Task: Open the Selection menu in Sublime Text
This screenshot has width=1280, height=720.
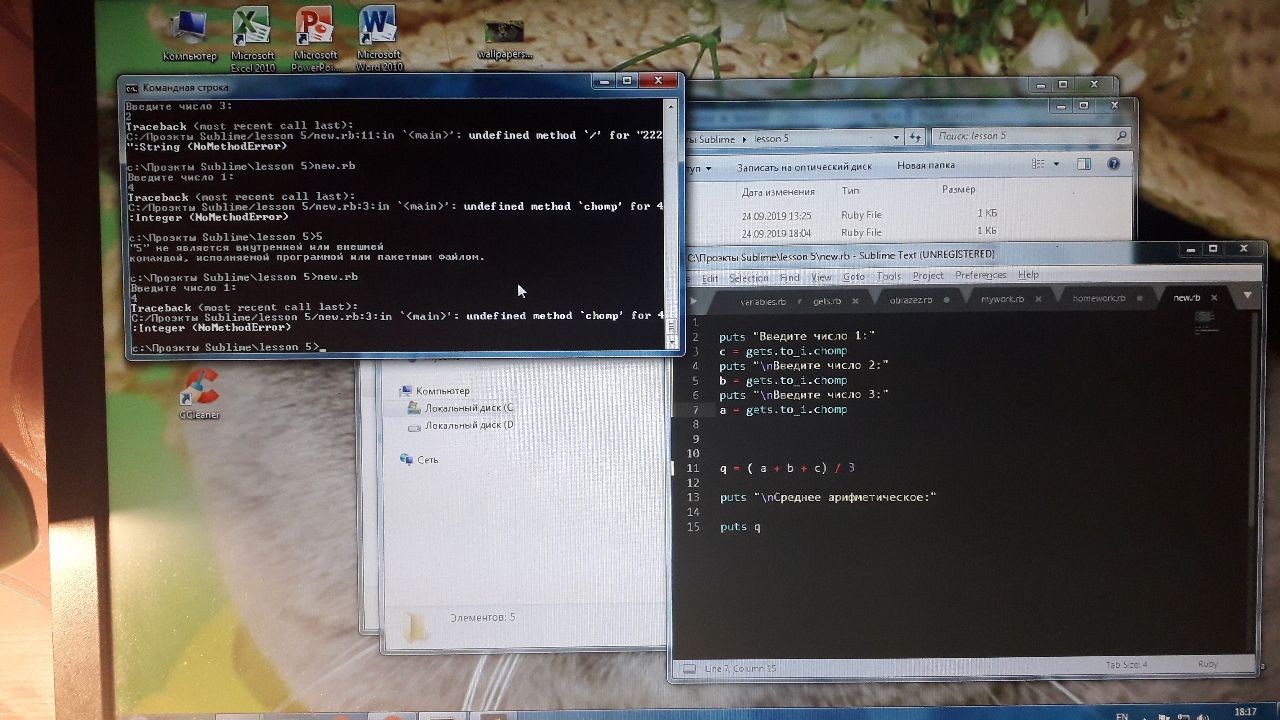Action: tap(748, 278)
